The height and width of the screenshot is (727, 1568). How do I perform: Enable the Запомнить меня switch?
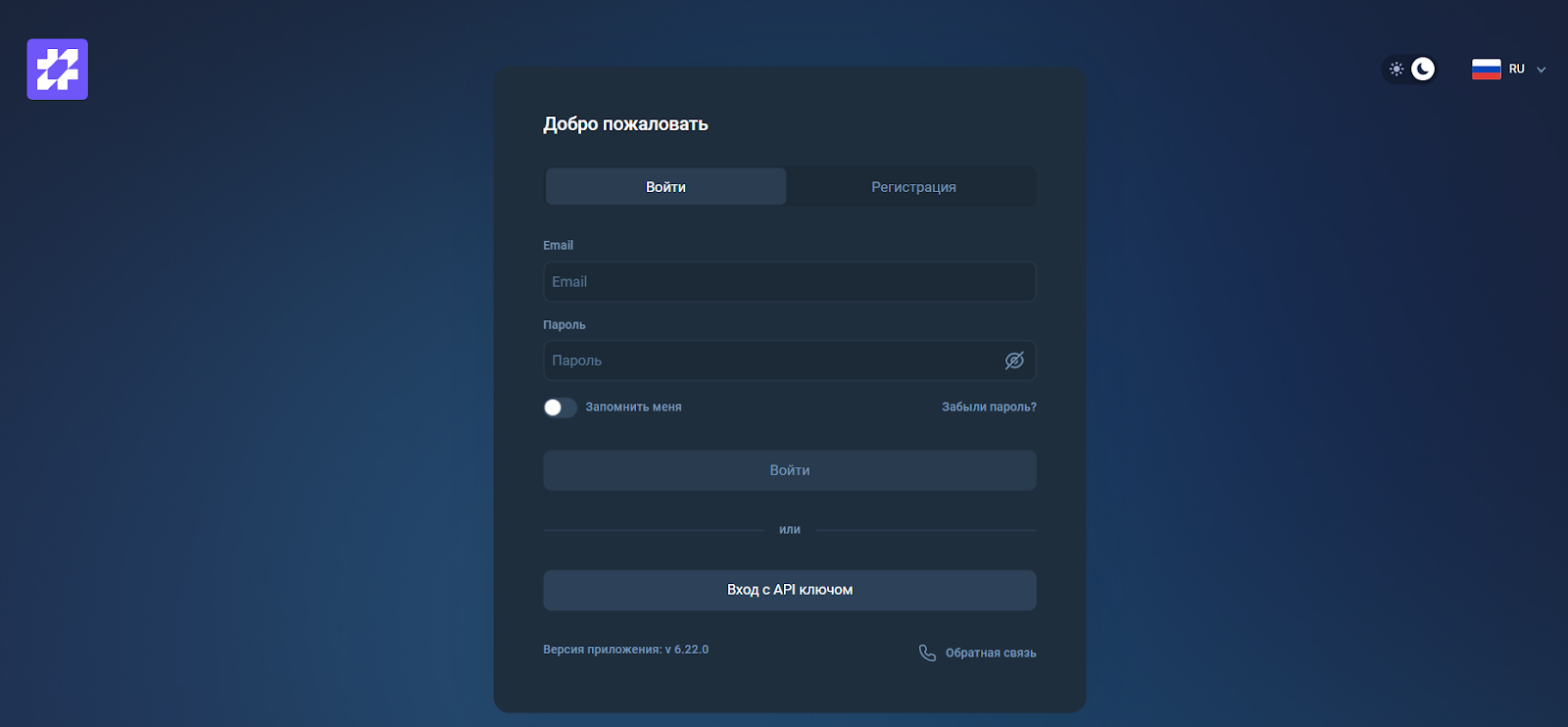pyautogui.click(x=561, y=408)
